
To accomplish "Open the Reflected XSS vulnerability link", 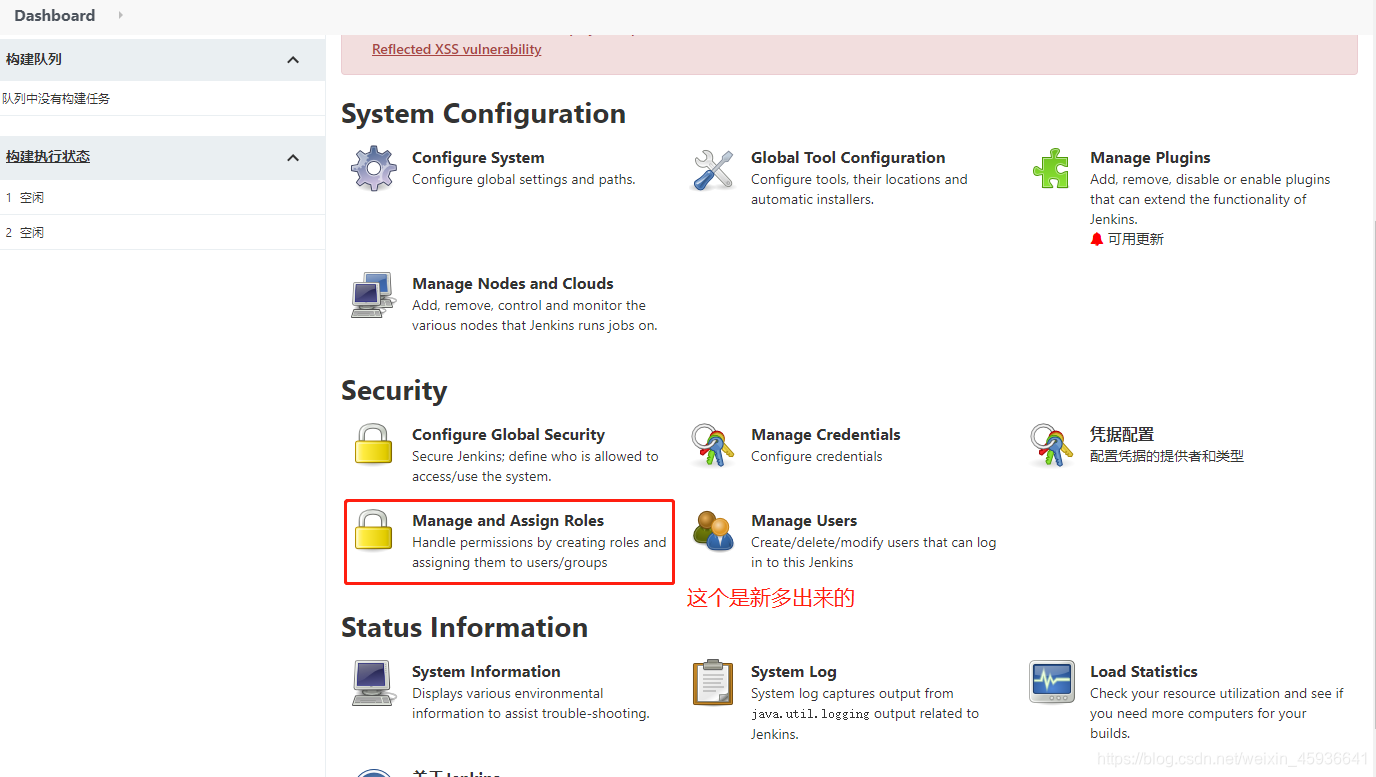I will pos(457,49).
